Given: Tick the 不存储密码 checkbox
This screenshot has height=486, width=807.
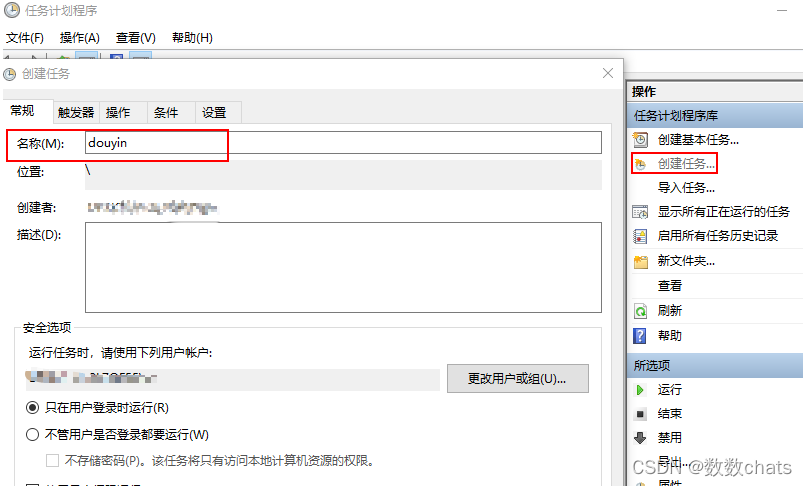Looking at the screenshot, I should 52,460.
